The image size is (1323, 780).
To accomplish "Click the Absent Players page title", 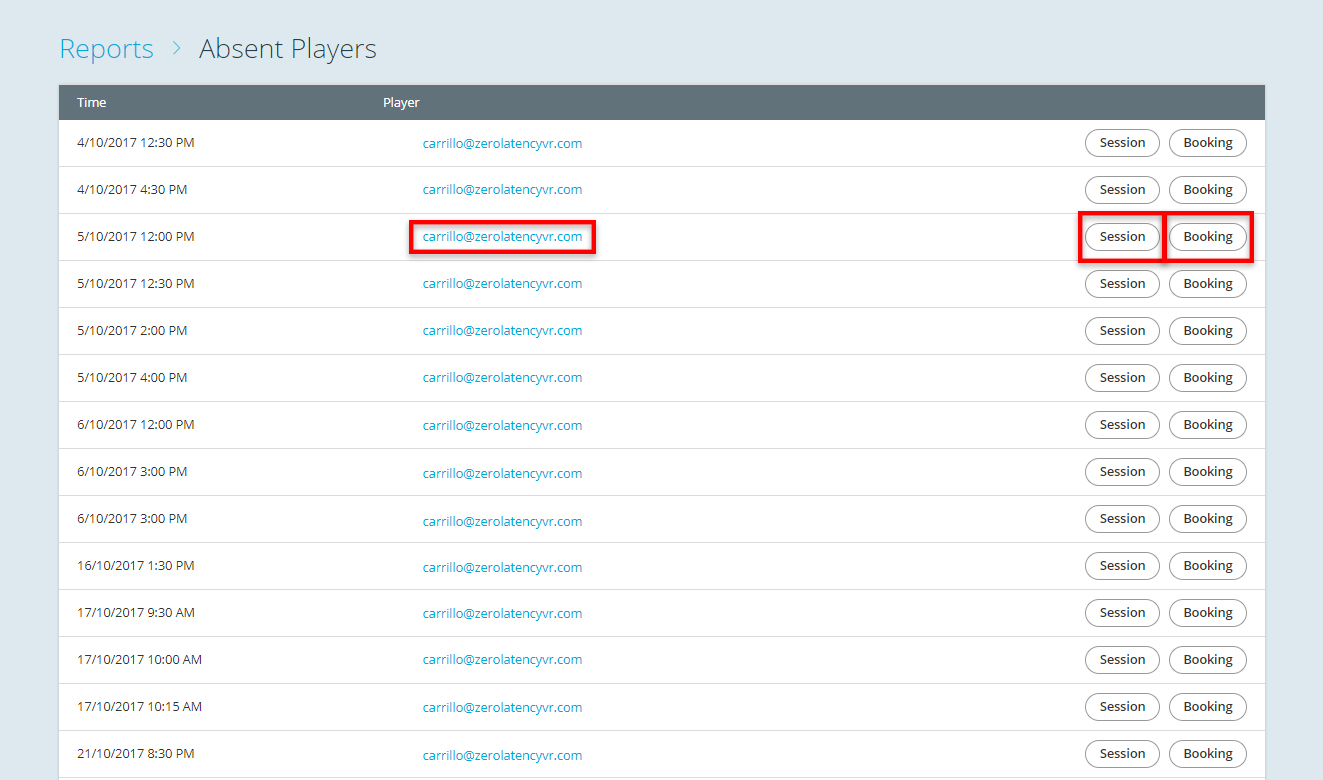I will point(288,48).
